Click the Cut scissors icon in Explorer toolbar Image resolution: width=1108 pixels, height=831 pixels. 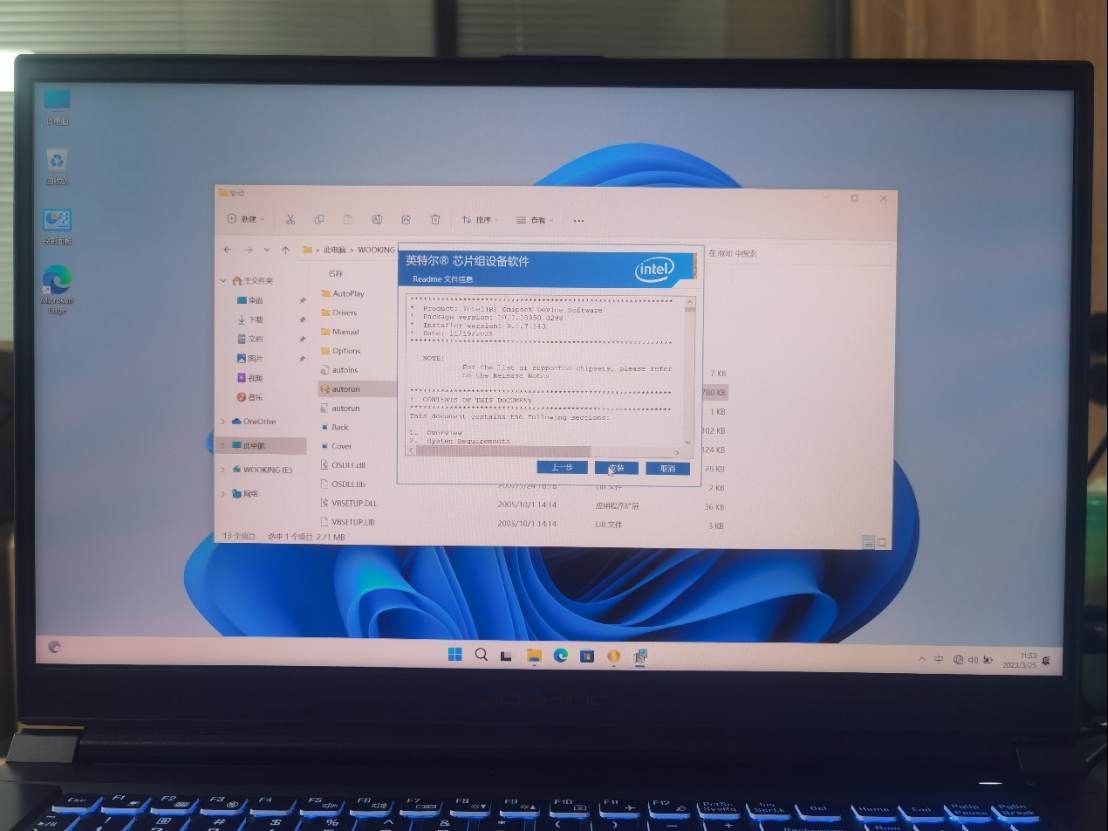[x=290, y=219]
